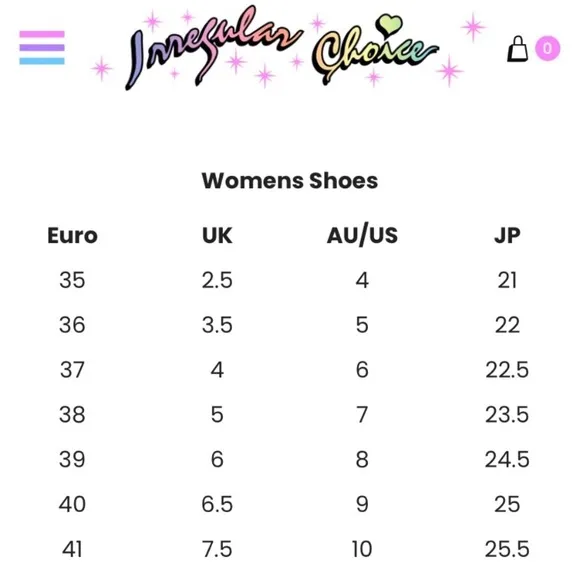Screen dimensions: 580x580
Task: Select the Euro column header
Action: [72, 235]
